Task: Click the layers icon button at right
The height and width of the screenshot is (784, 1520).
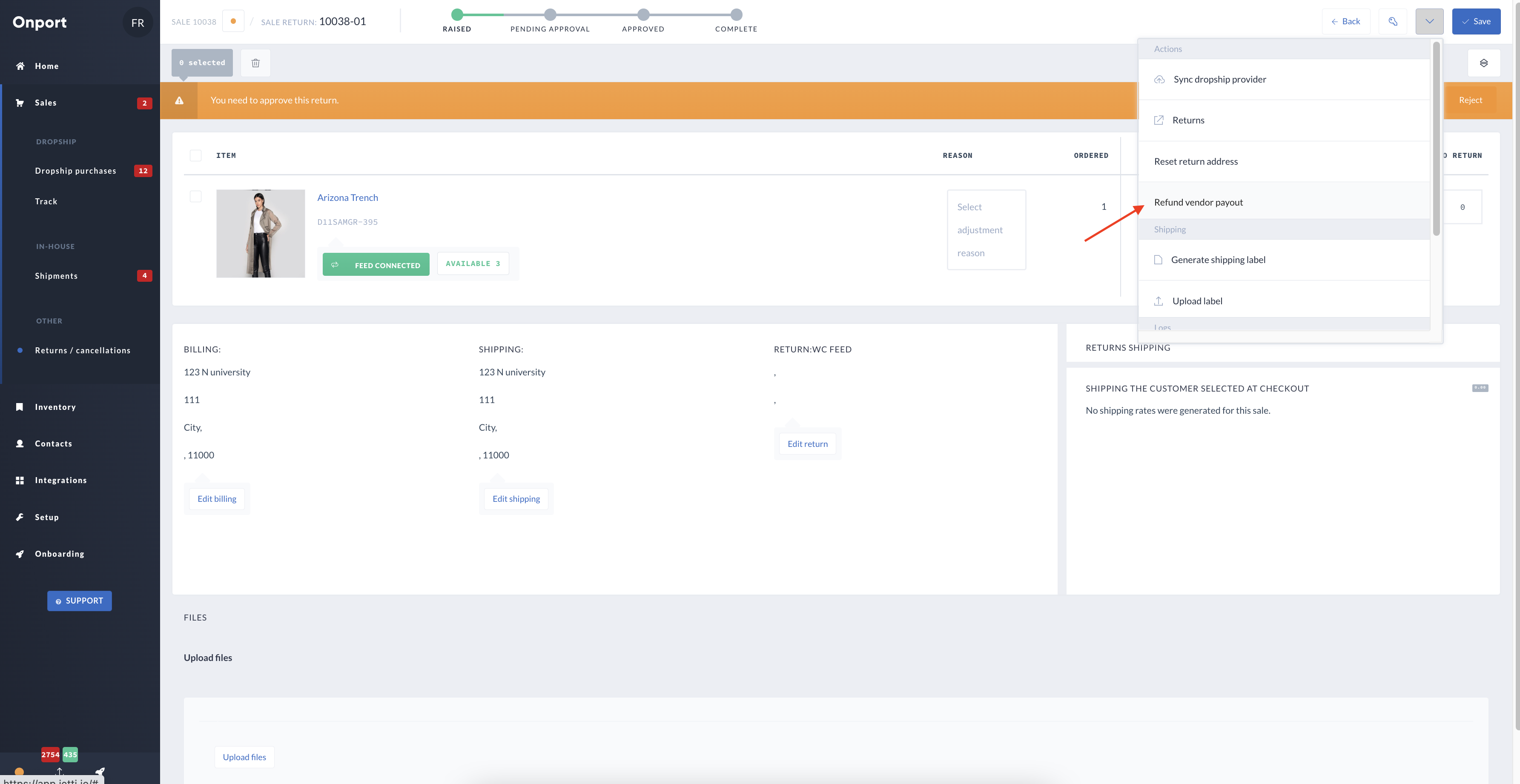Action: (1483, 63)
